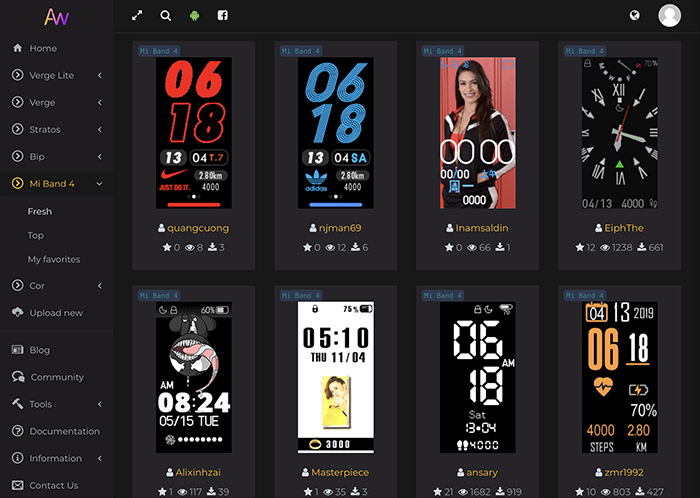This screenshot has height=498, width=700.
Task: Open author EiphThe's profile link
Action: tap(623, 228)
